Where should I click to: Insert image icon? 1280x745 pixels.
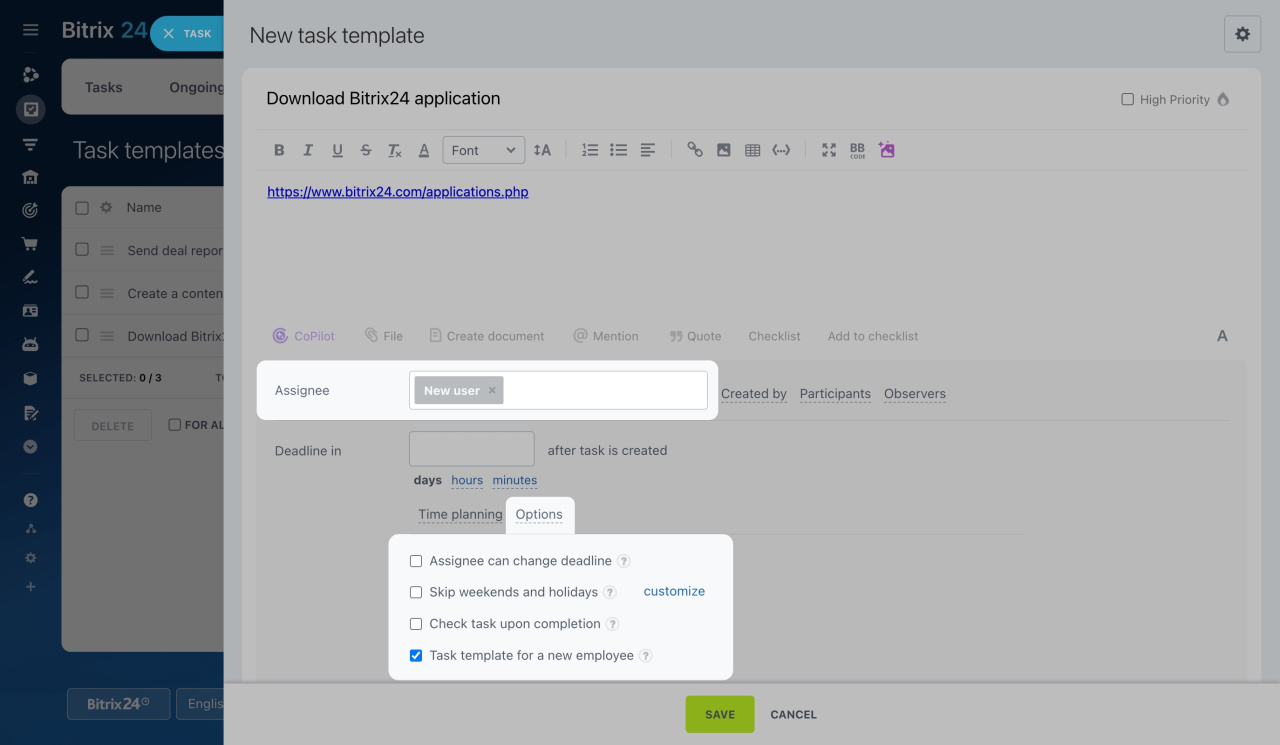pos(724,150)
